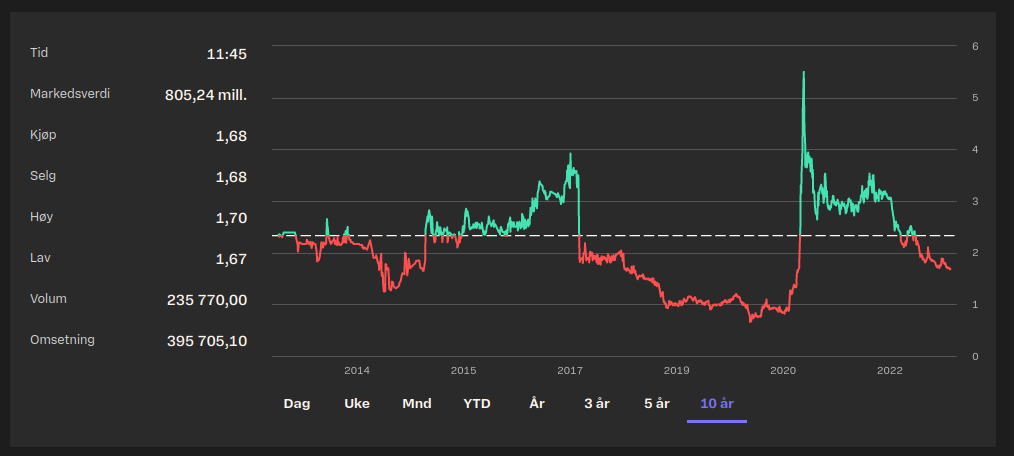Choose the 5 år chart range
1014x456 pixels.
657,404
